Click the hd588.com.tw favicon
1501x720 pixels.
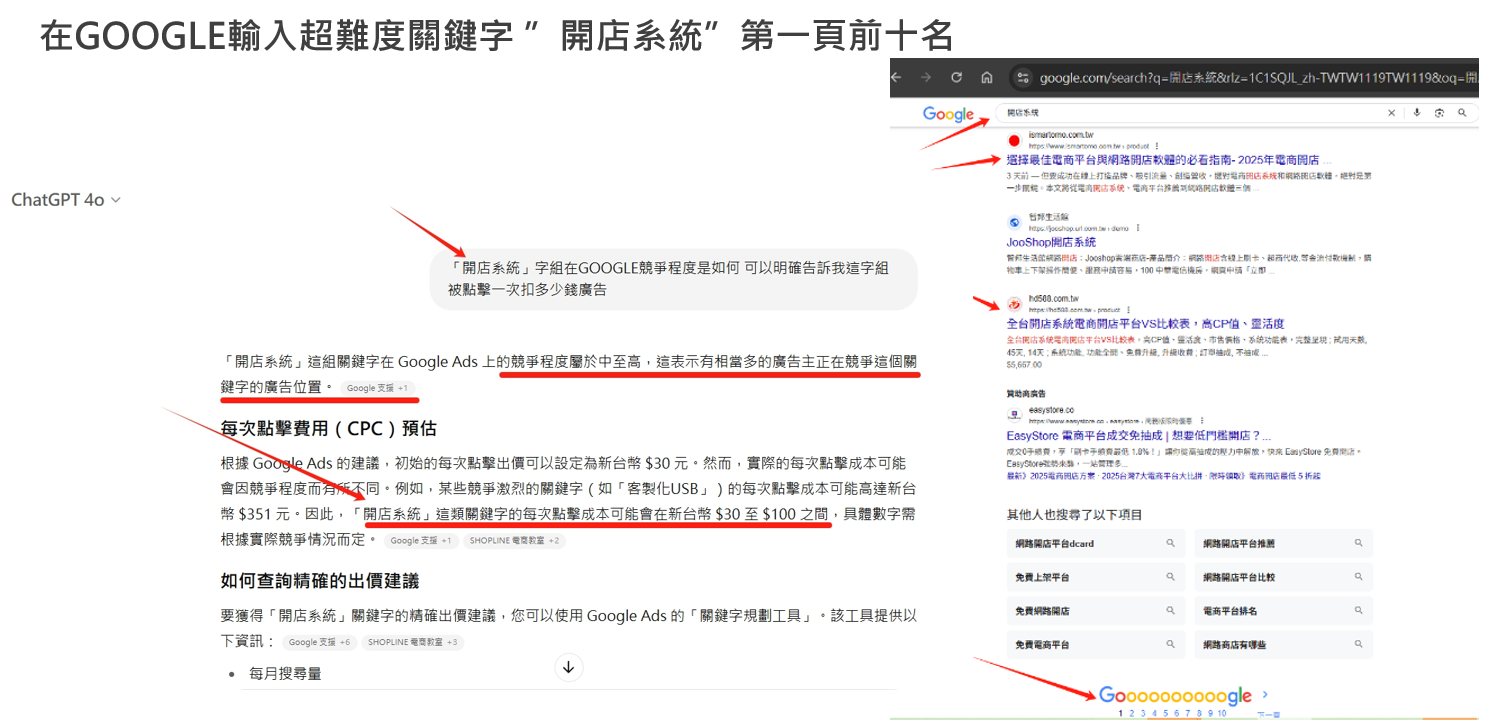pyautogui.click(x=1013, y=304)
